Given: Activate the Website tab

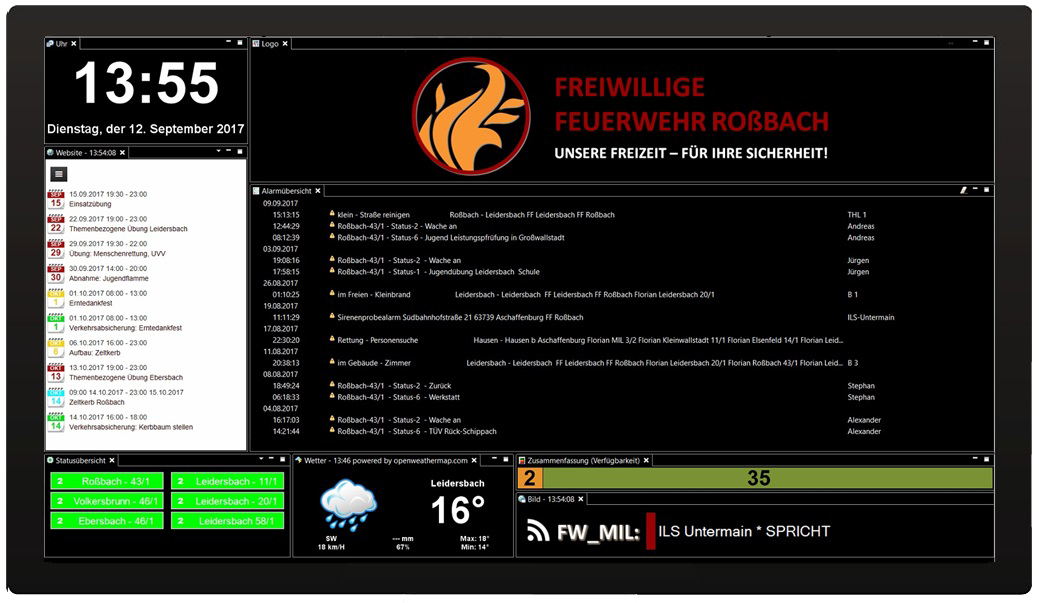Looking at the screenshot, I should [x=85, y=152].
